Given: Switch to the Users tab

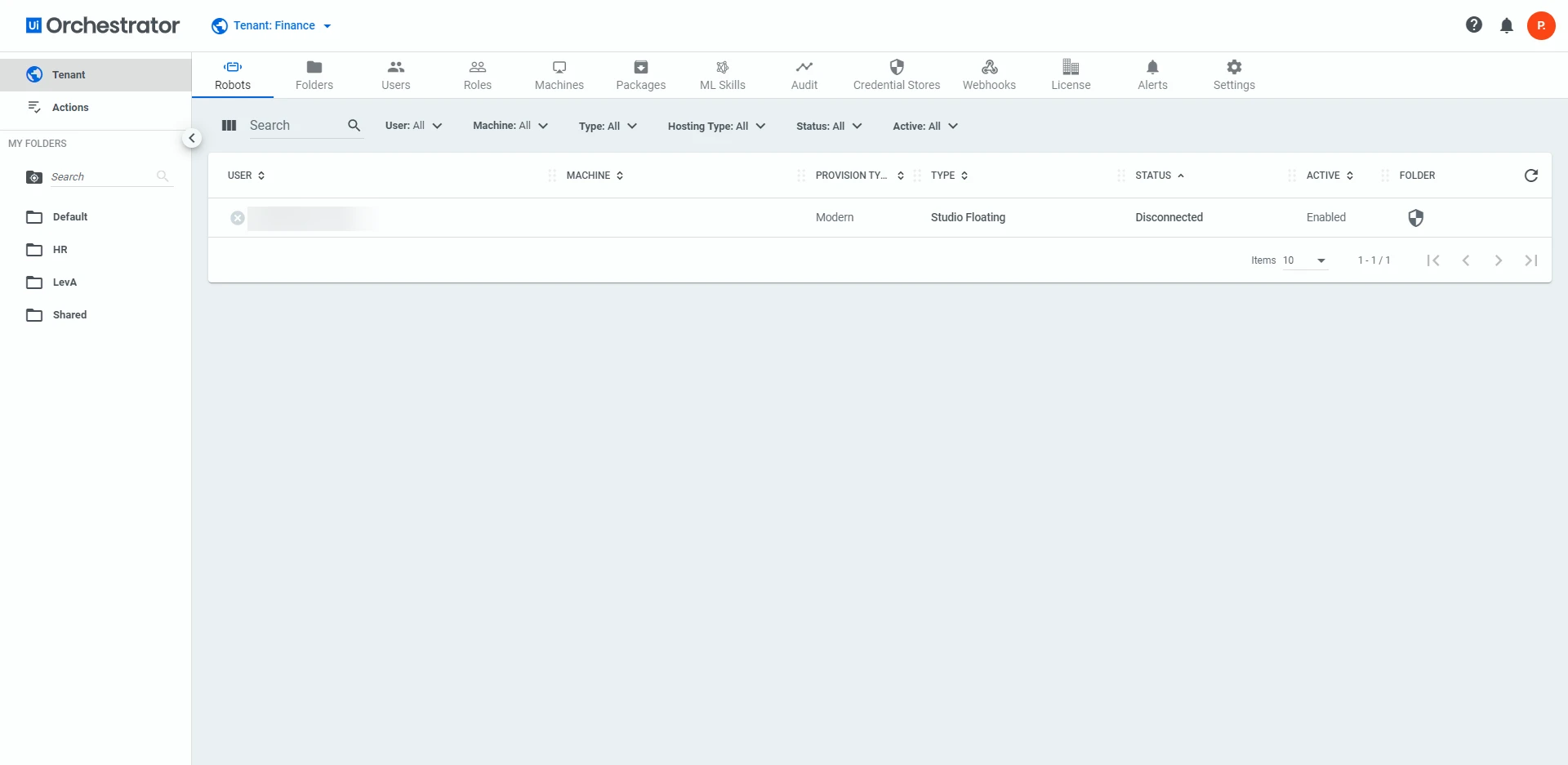Looking at the screenshot, I should pos(396,75).
